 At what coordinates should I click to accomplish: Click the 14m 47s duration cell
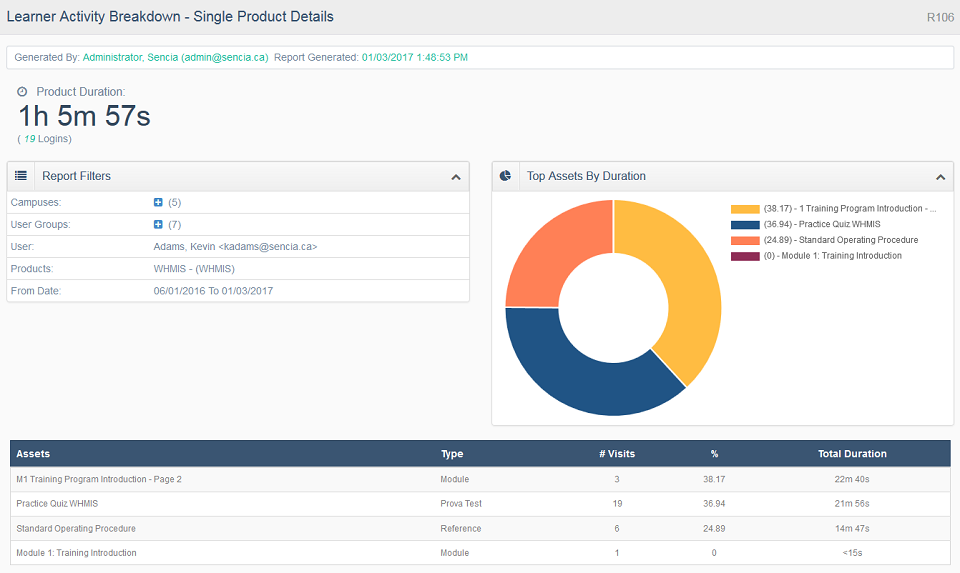(852, 528)
